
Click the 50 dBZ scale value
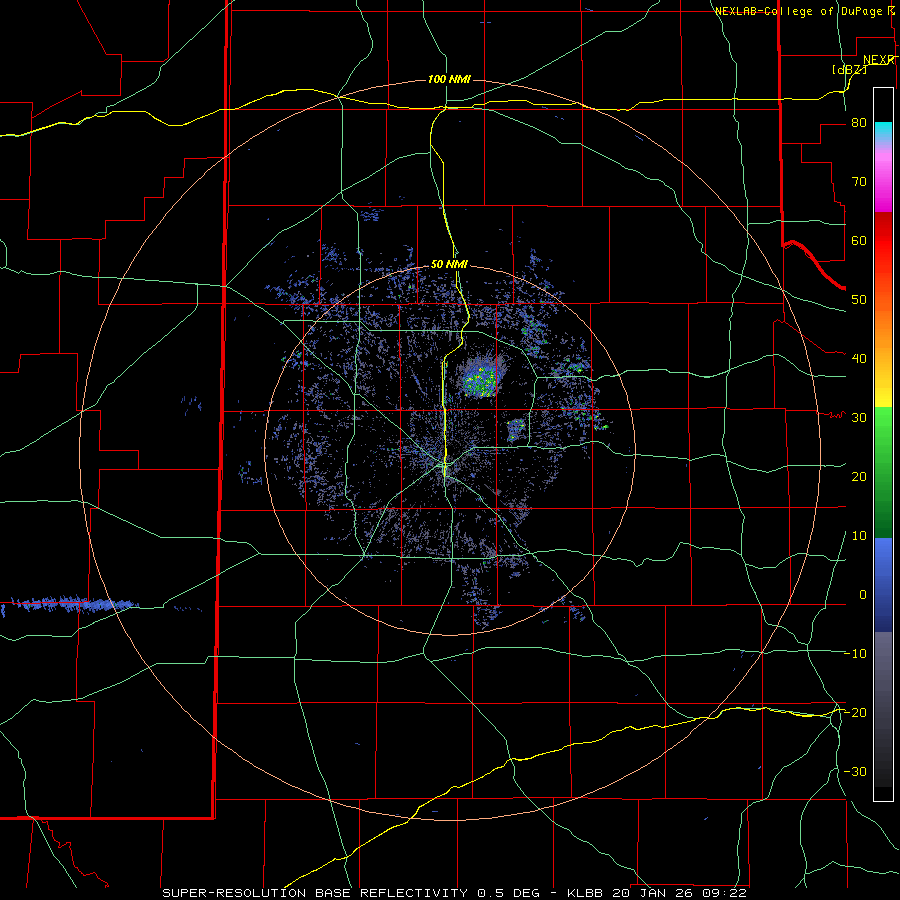point(859,300)
